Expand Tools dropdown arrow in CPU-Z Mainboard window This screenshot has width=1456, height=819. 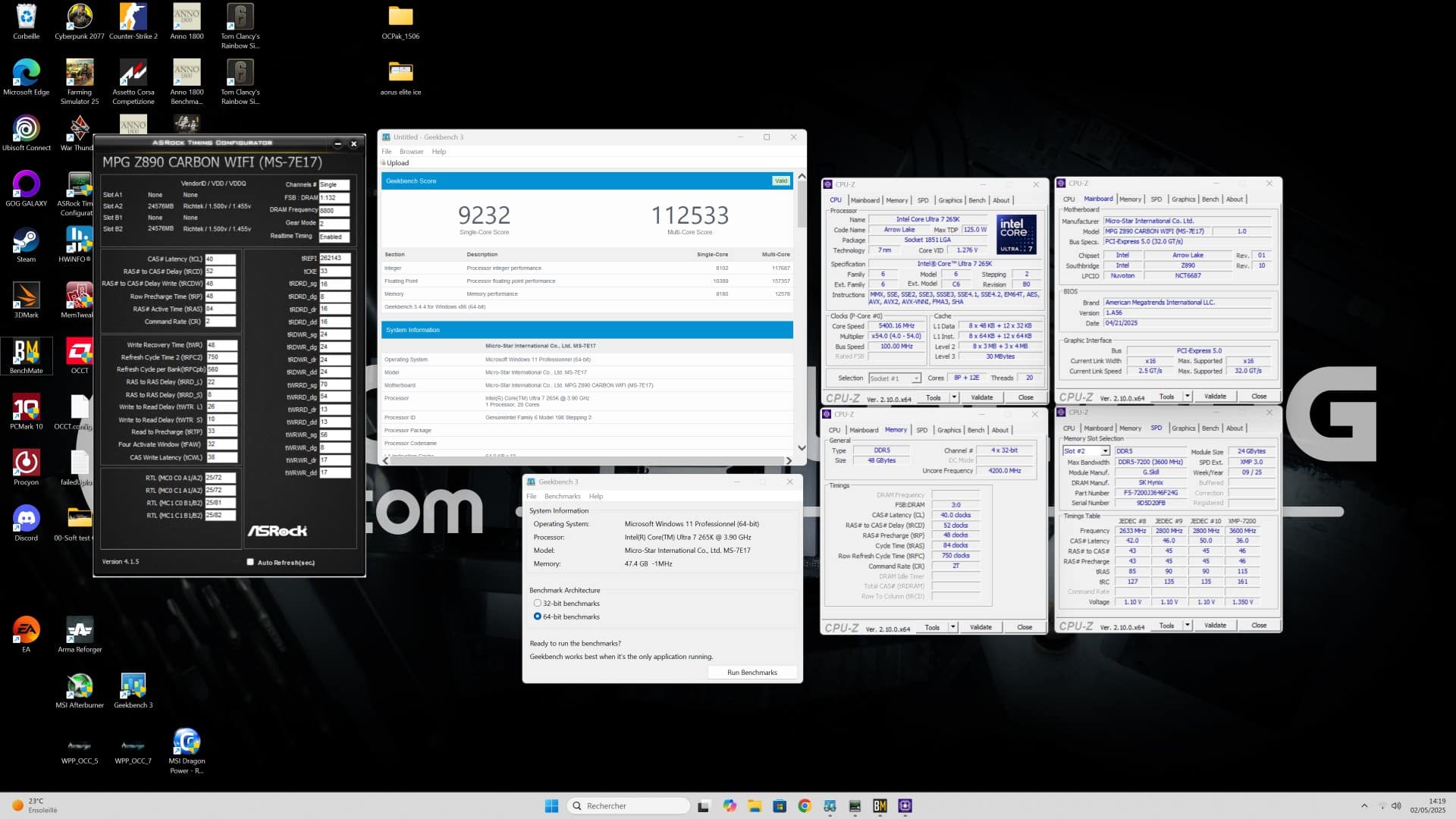click(1188, 397)
